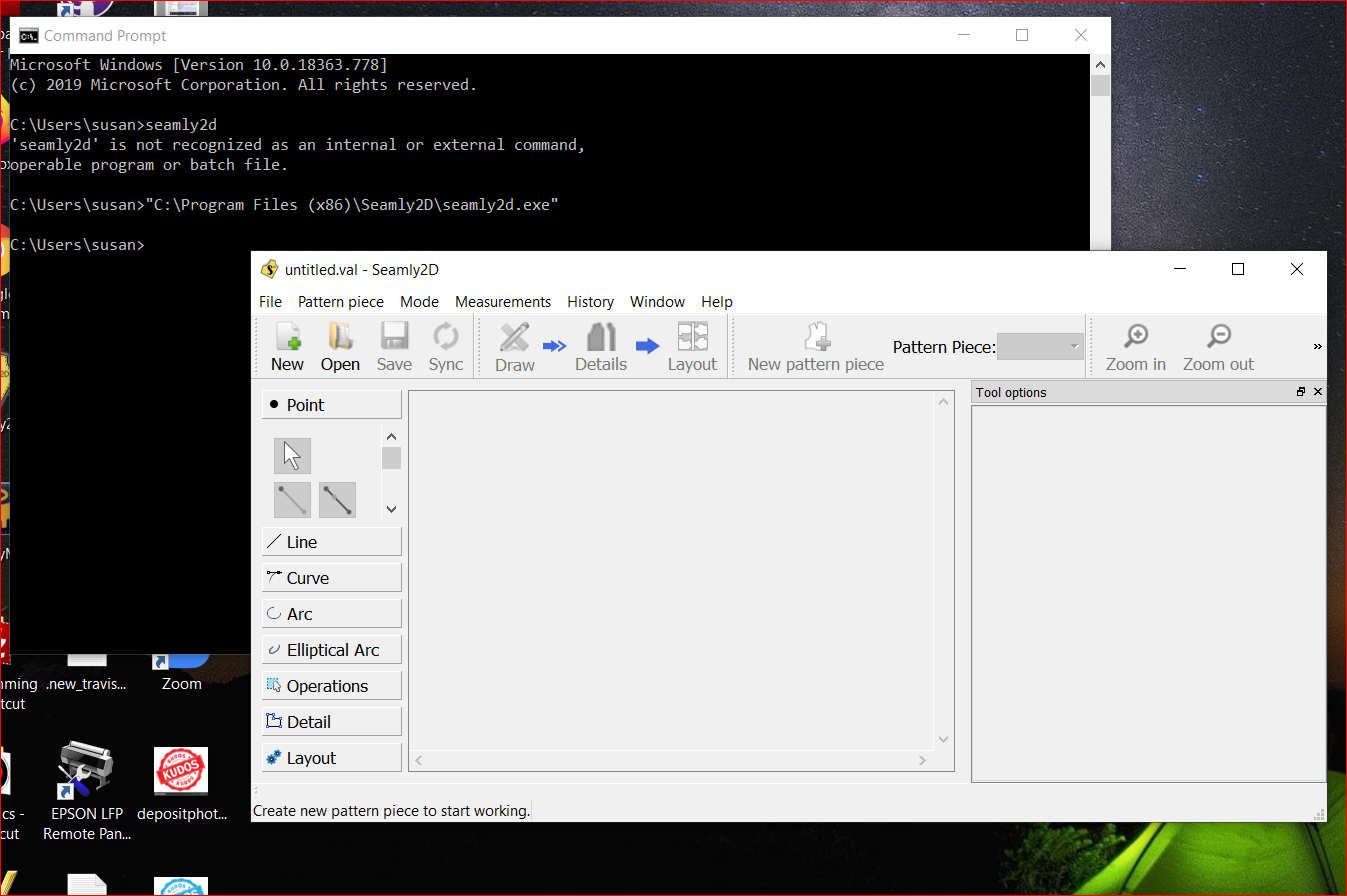Screen dimensions: 1347x896
Task: Click the Zoom out magnifier icon
Action: pyautogui.click(x=1217, y=346)
